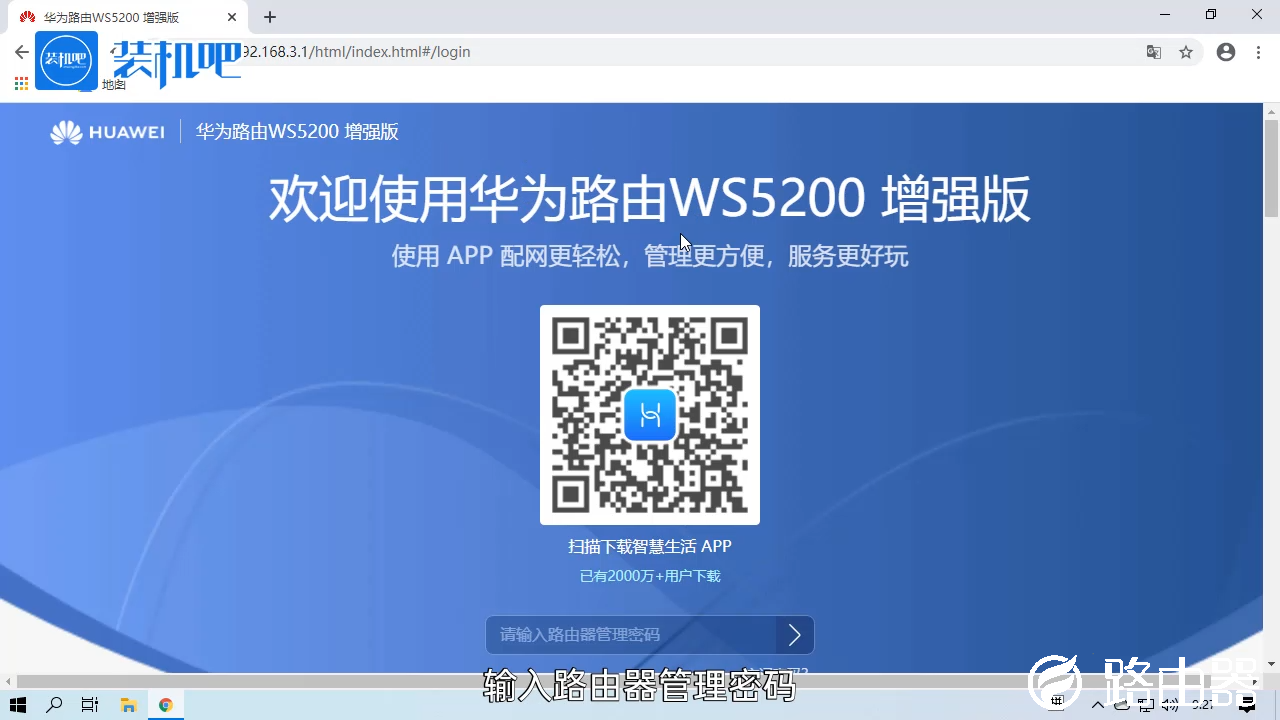The image size is (1280, 720).
Task: Minimize the browser window
Action: (1165, 15)
